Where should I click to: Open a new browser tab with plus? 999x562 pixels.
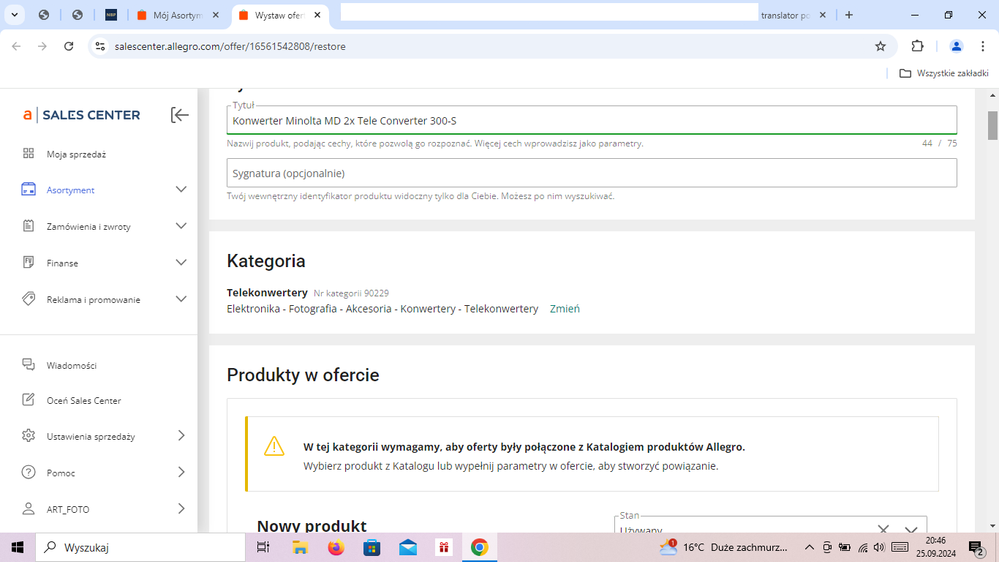[x=849, y=15]
